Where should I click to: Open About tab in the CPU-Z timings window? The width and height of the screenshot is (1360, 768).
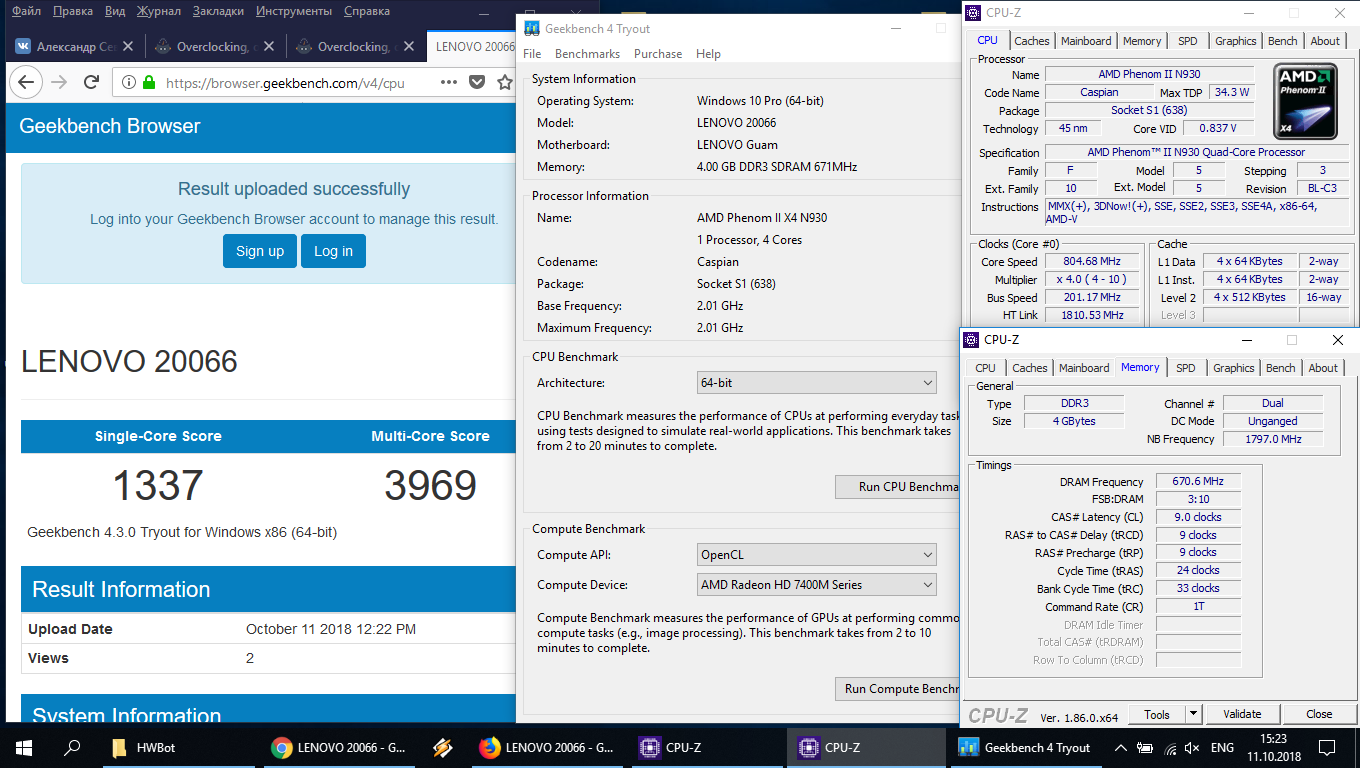[1323, 368]
